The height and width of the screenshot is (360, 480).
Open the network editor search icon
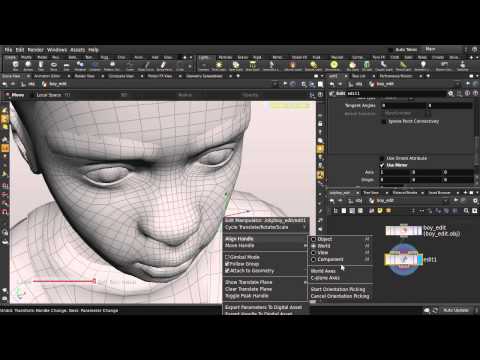tap(466, 211)
